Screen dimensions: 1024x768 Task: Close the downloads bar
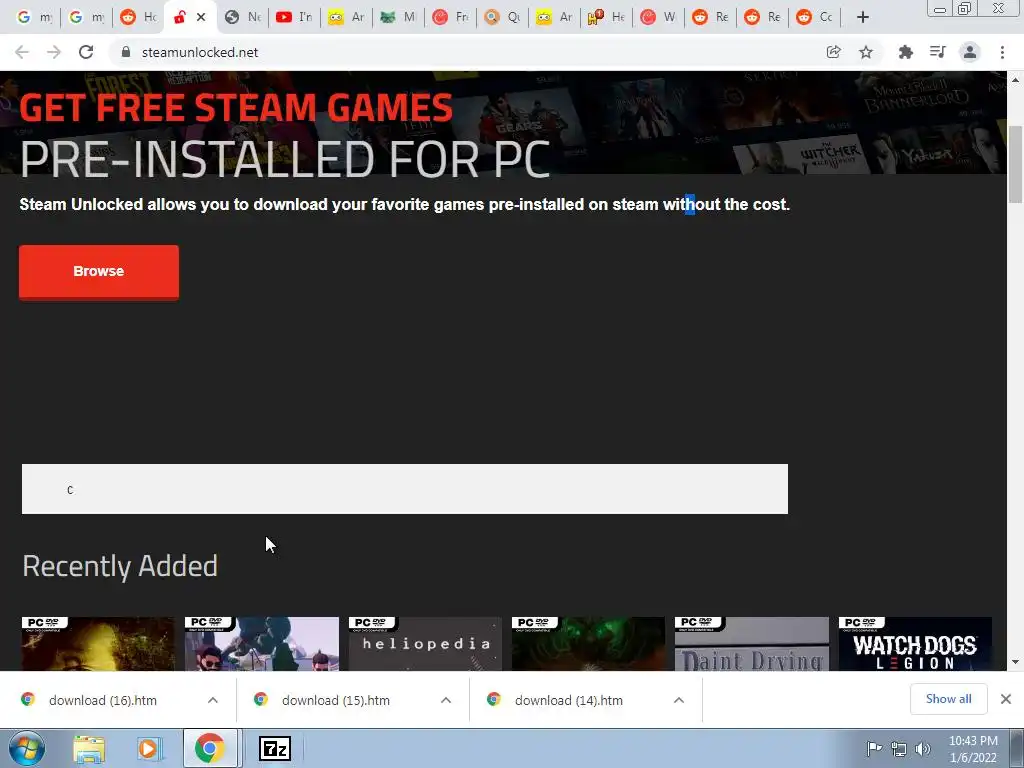tap(1006, 699)
